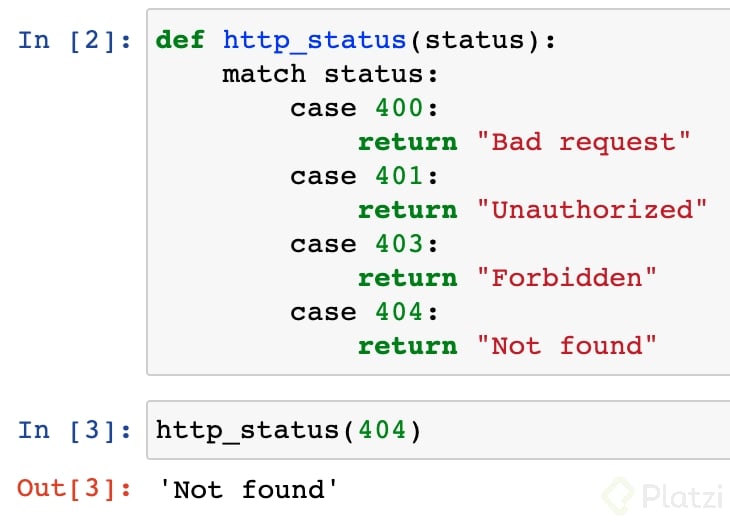Screen dimensions: 730x522
Task: Click the 'Not found' output text
Action: pos(249,490)
